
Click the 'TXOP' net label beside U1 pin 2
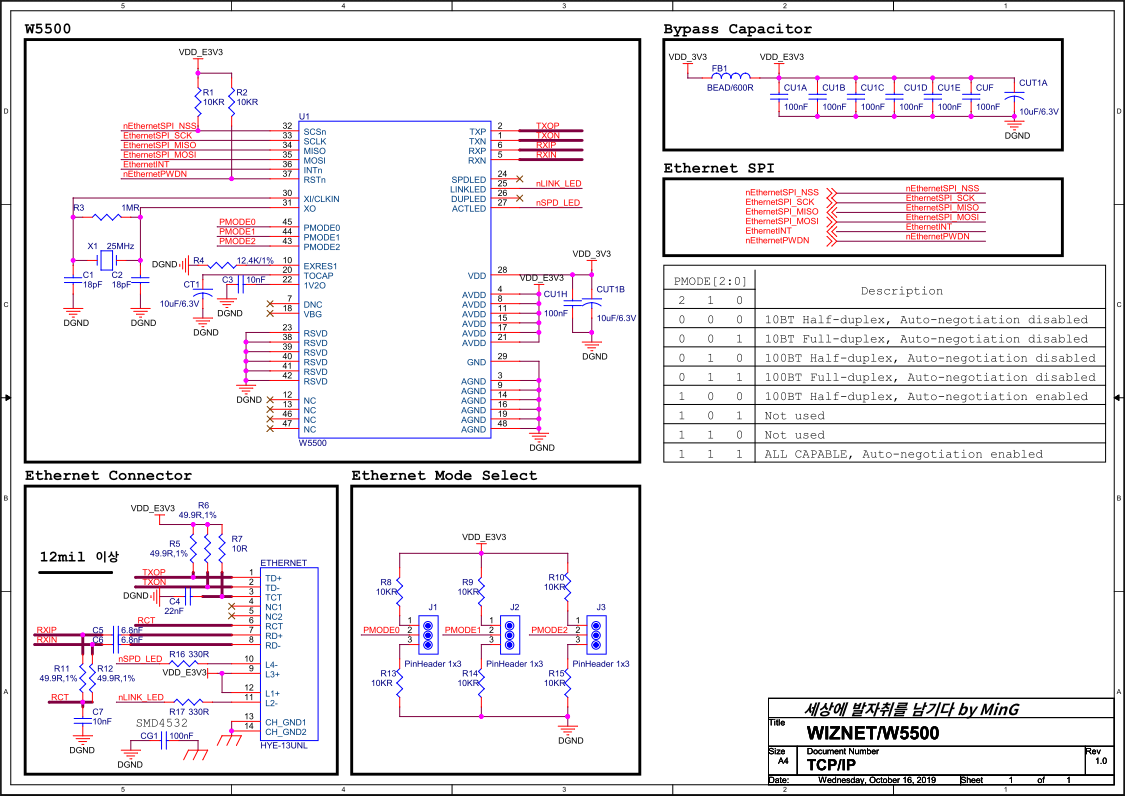547,126
